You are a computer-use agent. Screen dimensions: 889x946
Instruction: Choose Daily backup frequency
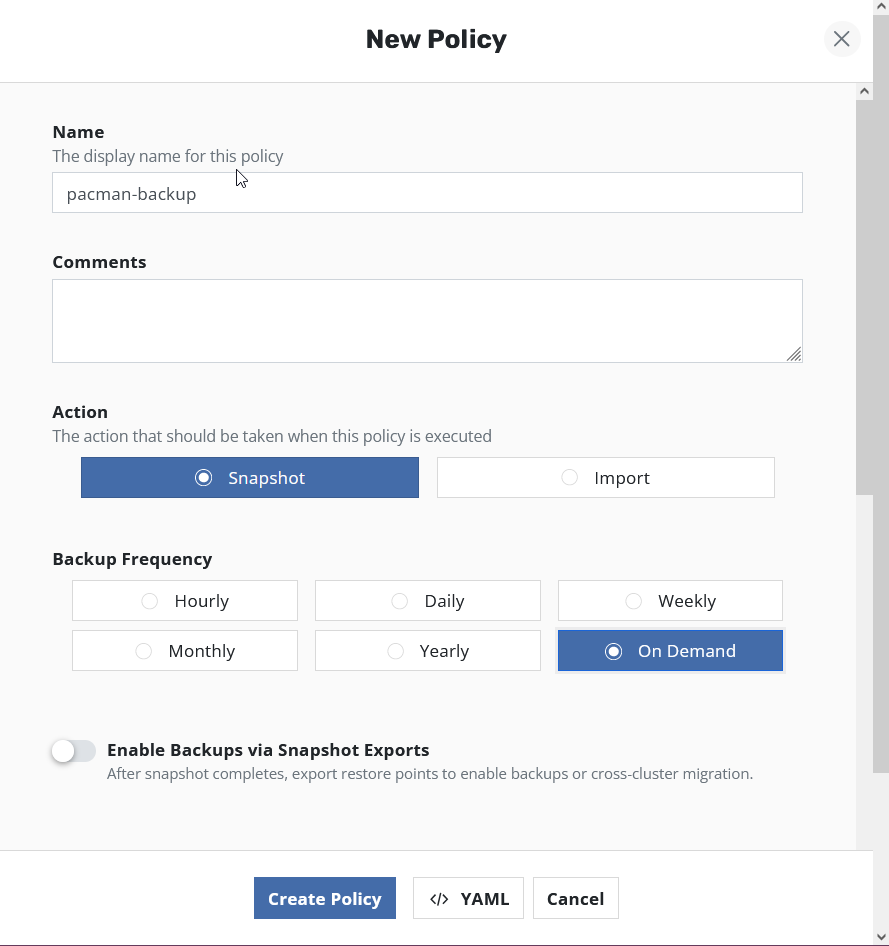(427, 601)
